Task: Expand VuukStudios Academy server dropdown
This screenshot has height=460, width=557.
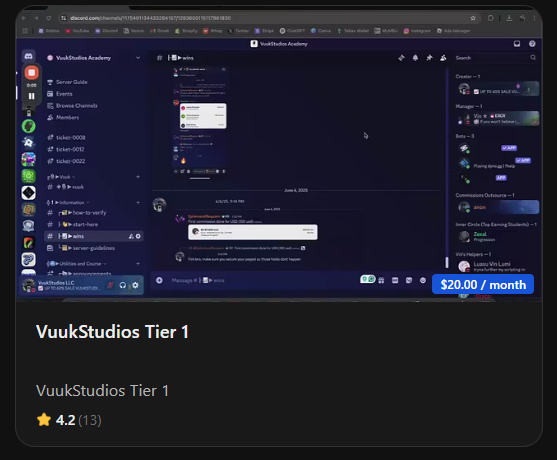Action: (137, 58)
